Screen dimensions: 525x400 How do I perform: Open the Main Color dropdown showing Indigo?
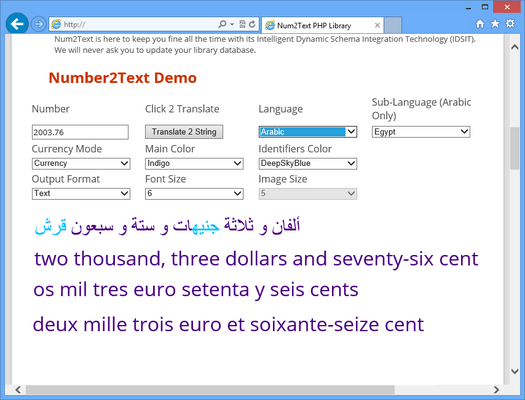[194, 164]
